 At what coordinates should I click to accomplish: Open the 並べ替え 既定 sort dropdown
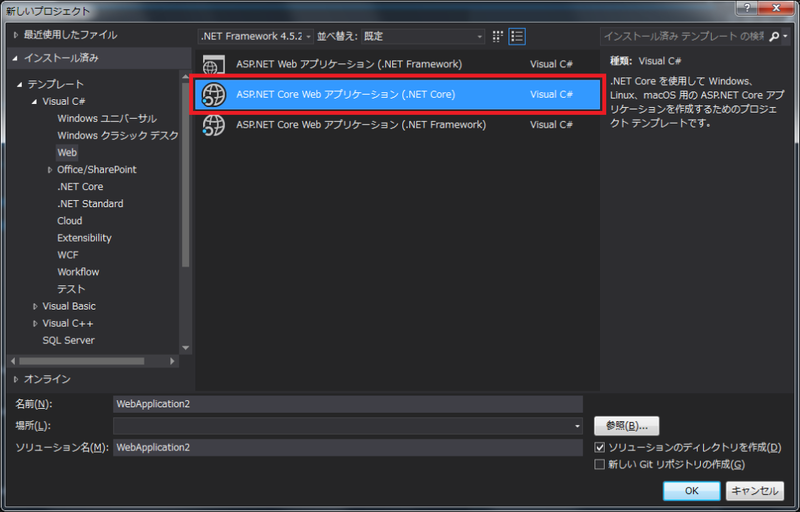[x=423, y=36]
